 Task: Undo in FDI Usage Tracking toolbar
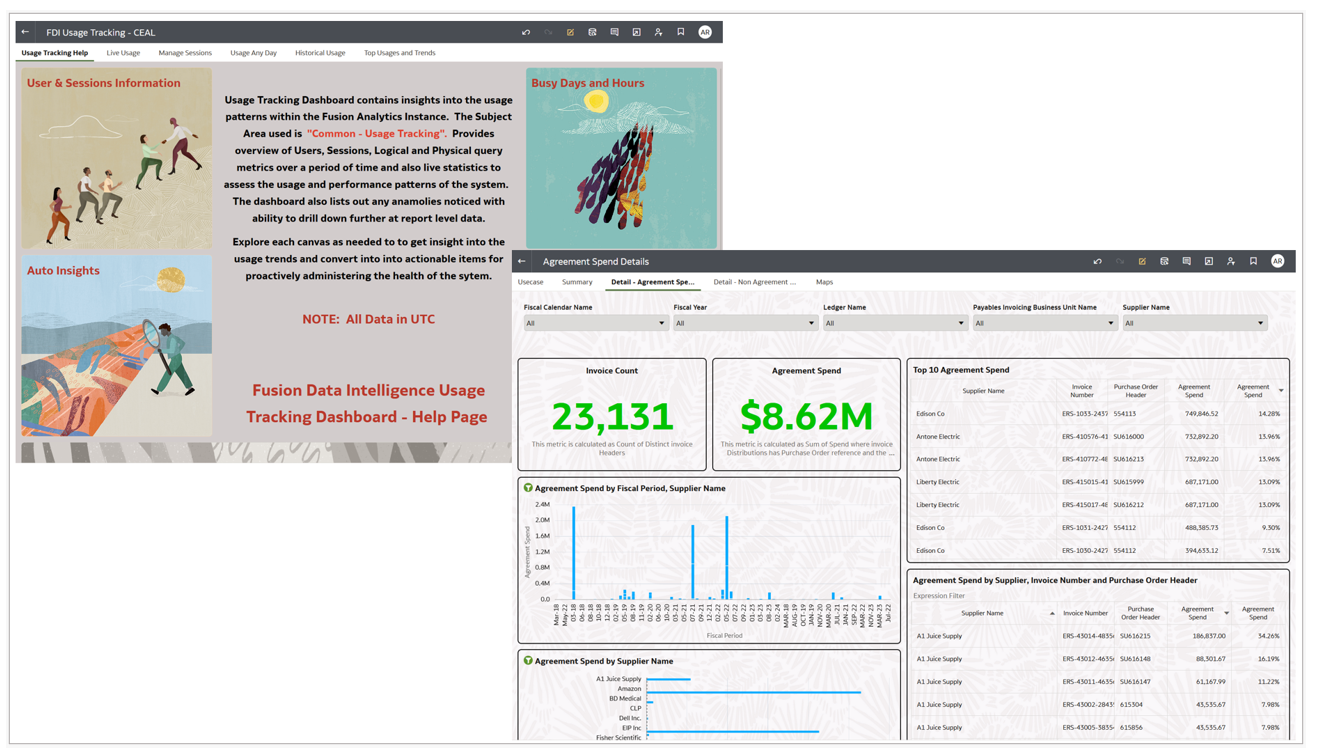pyautogui.click(x=526, y=32)
